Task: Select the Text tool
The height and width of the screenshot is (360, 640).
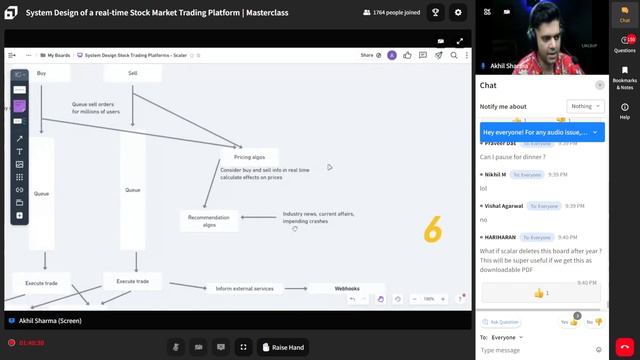Action: [x=20, y=151]
